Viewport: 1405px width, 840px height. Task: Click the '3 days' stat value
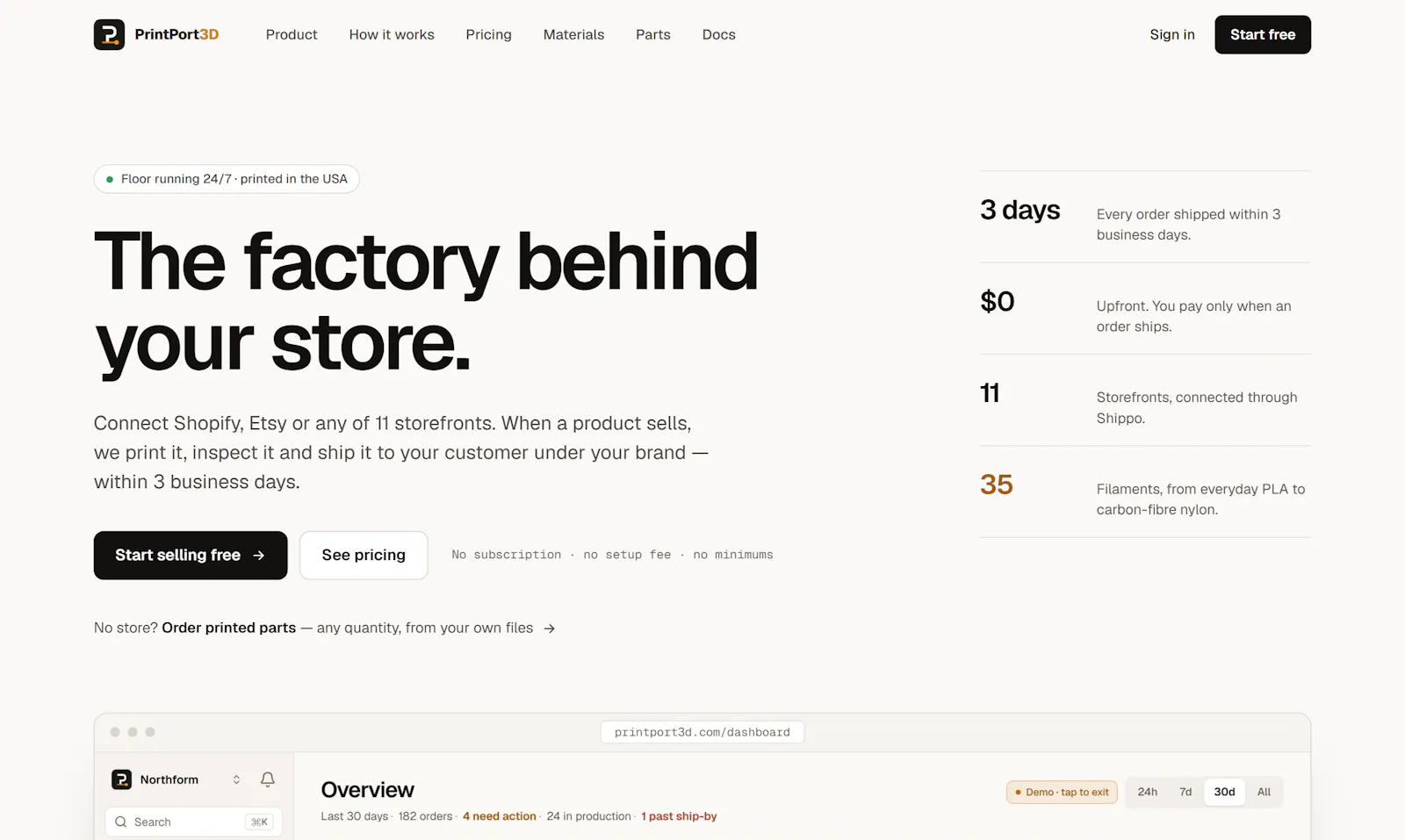point(1020,211)
